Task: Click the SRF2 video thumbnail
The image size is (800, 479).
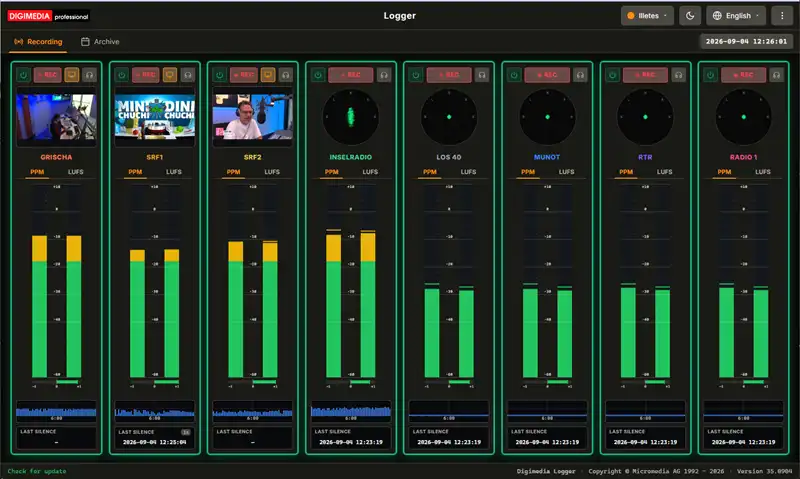Action: [x=253, y=117]
